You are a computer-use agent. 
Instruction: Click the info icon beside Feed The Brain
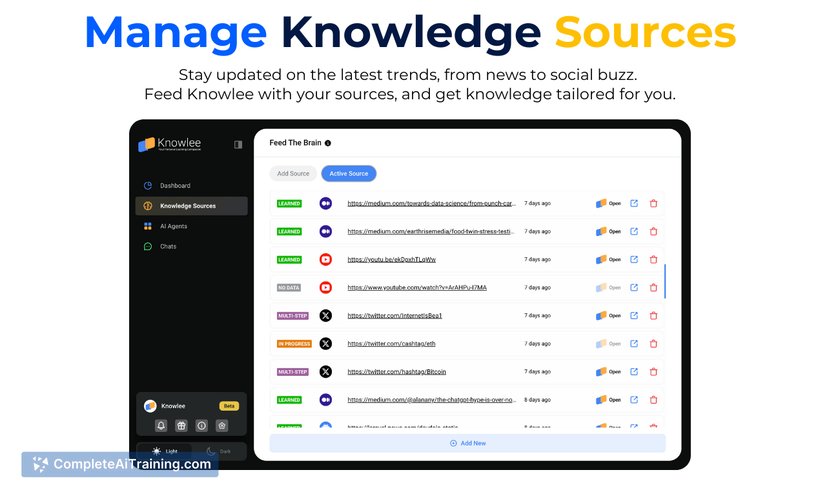(328, 143)
